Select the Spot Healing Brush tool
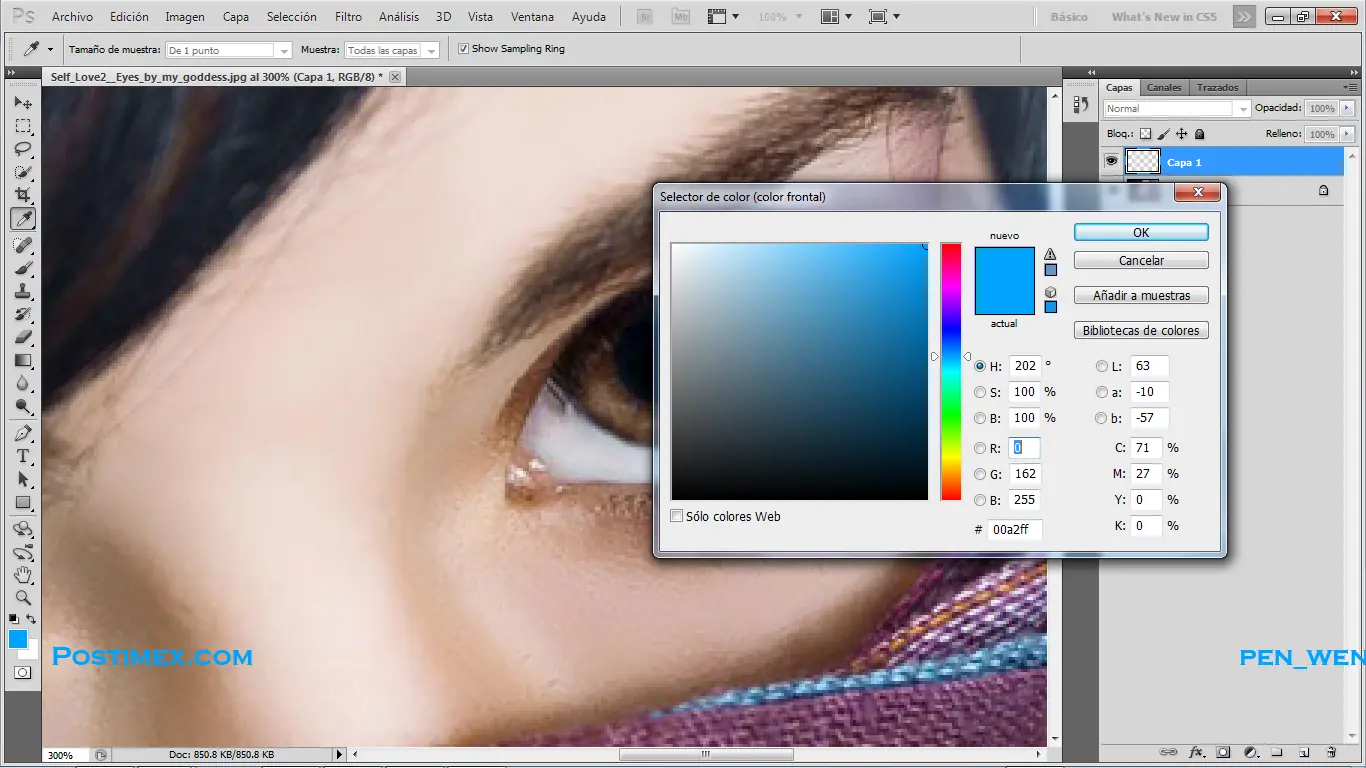Image resolution: width=1366 pixels, height=768 pixels. 23,245
